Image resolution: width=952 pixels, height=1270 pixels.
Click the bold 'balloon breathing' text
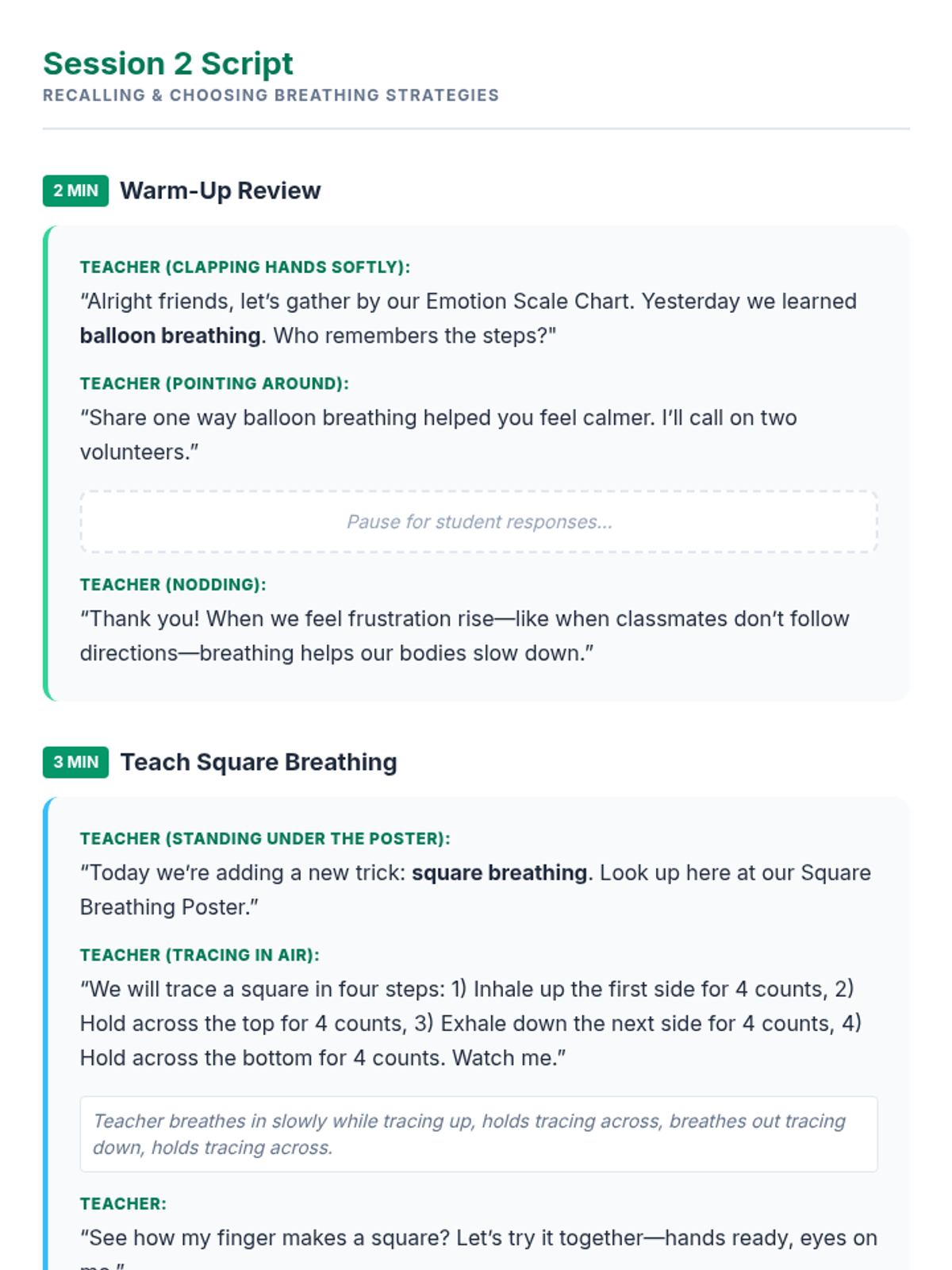(171, 336)
